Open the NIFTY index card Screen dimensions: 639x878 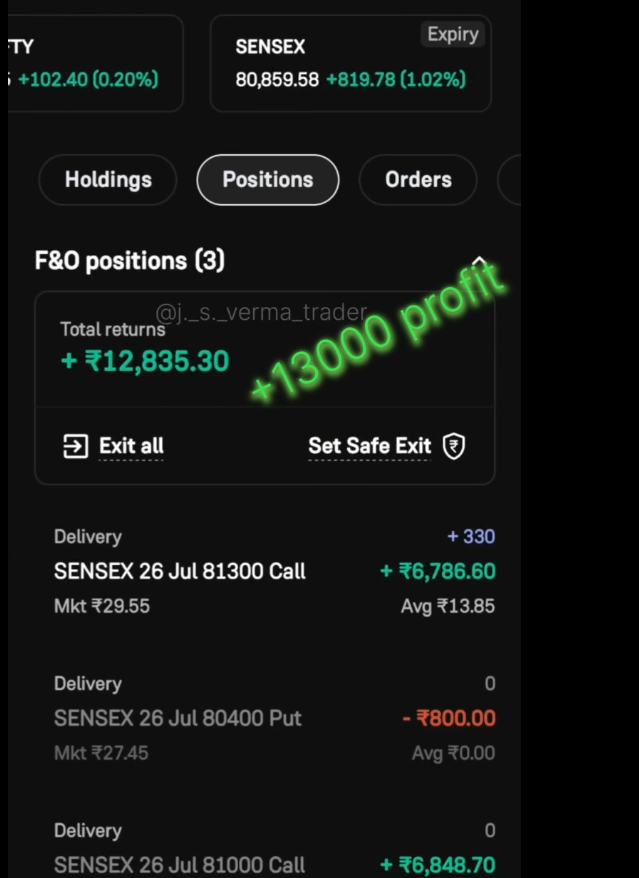click(x=96, y=63)
